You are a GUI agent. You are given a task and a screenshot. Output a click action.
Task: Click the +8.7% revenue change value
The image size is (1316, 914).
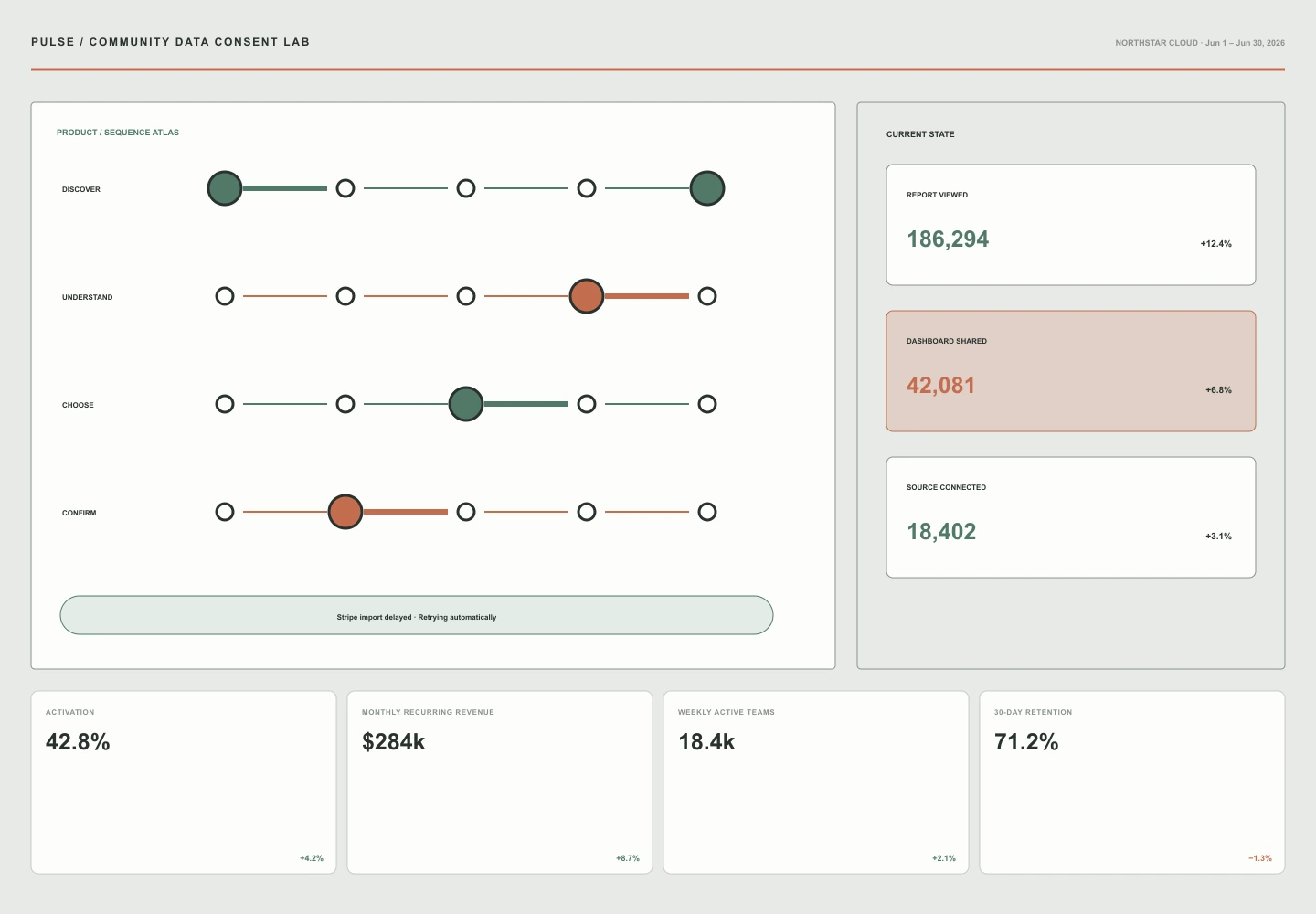click(x=628, y=858)
